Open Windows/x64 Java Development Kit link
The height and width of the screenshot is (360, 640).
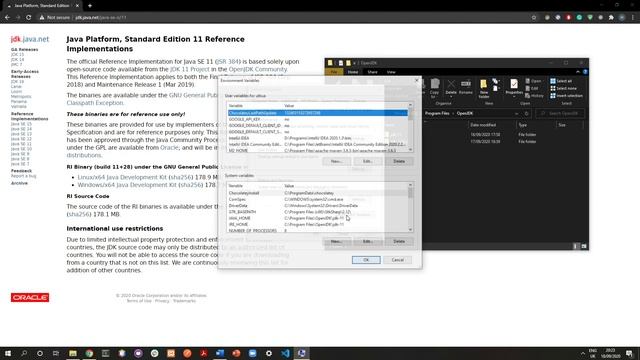click(x=127, y=185)
